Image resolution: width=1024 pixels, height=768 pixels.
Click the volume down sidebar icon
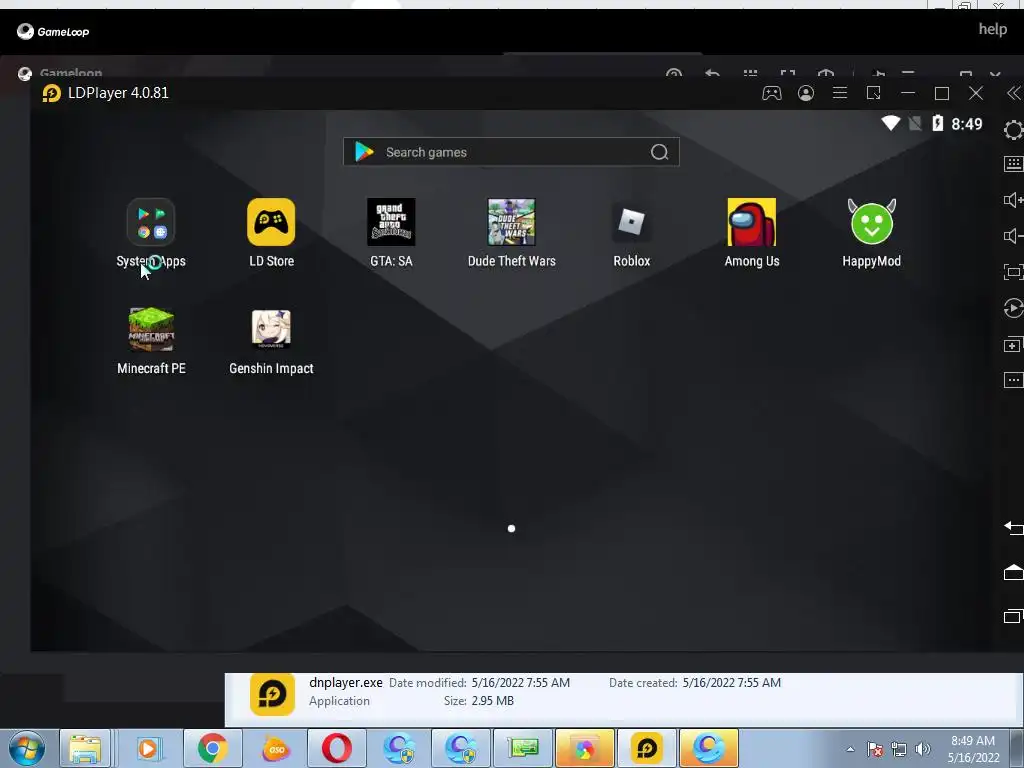1014,236
